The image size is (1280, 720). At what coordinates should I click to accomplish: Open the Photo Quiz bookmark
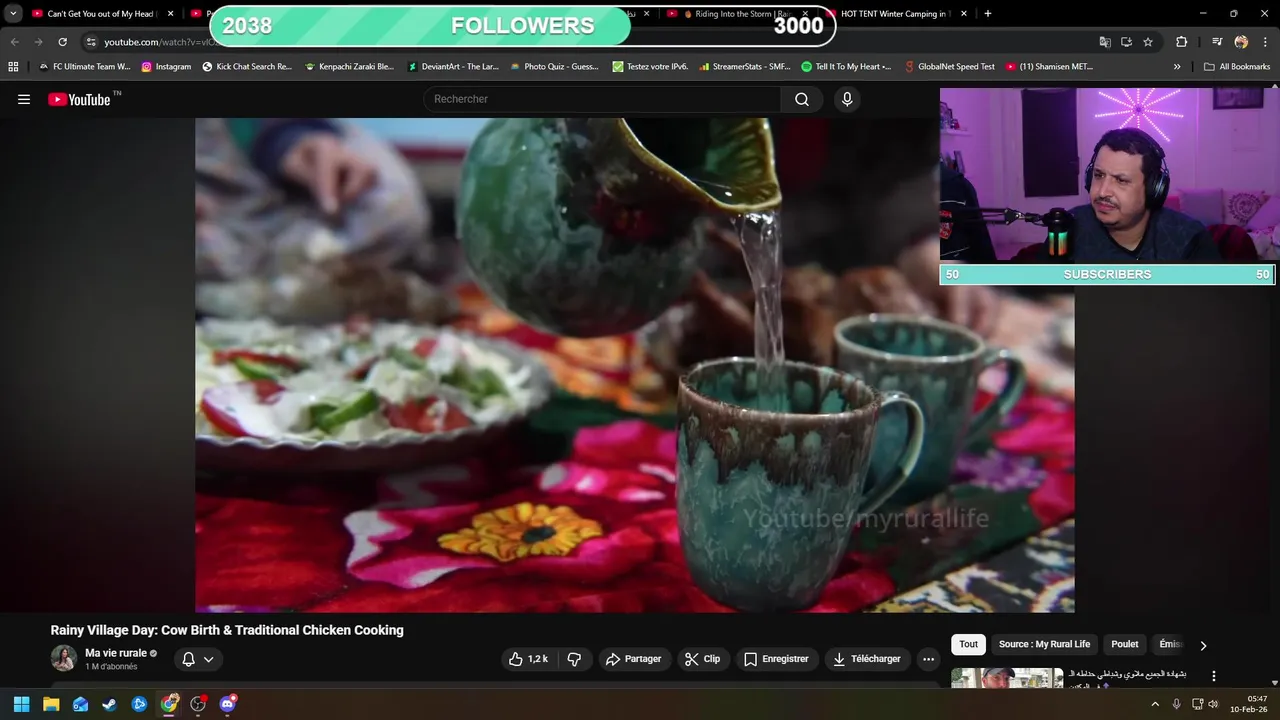(x=554, y=67)
